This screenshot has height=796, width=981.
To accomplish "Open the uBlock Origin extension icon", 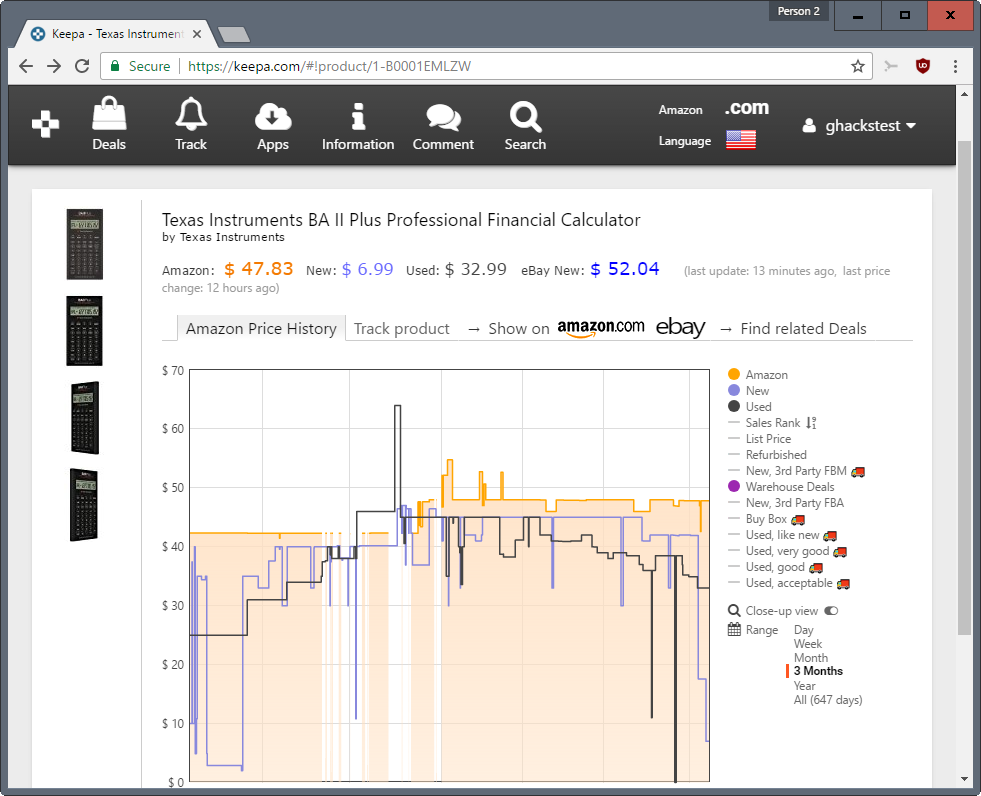I will coord(923,66).
